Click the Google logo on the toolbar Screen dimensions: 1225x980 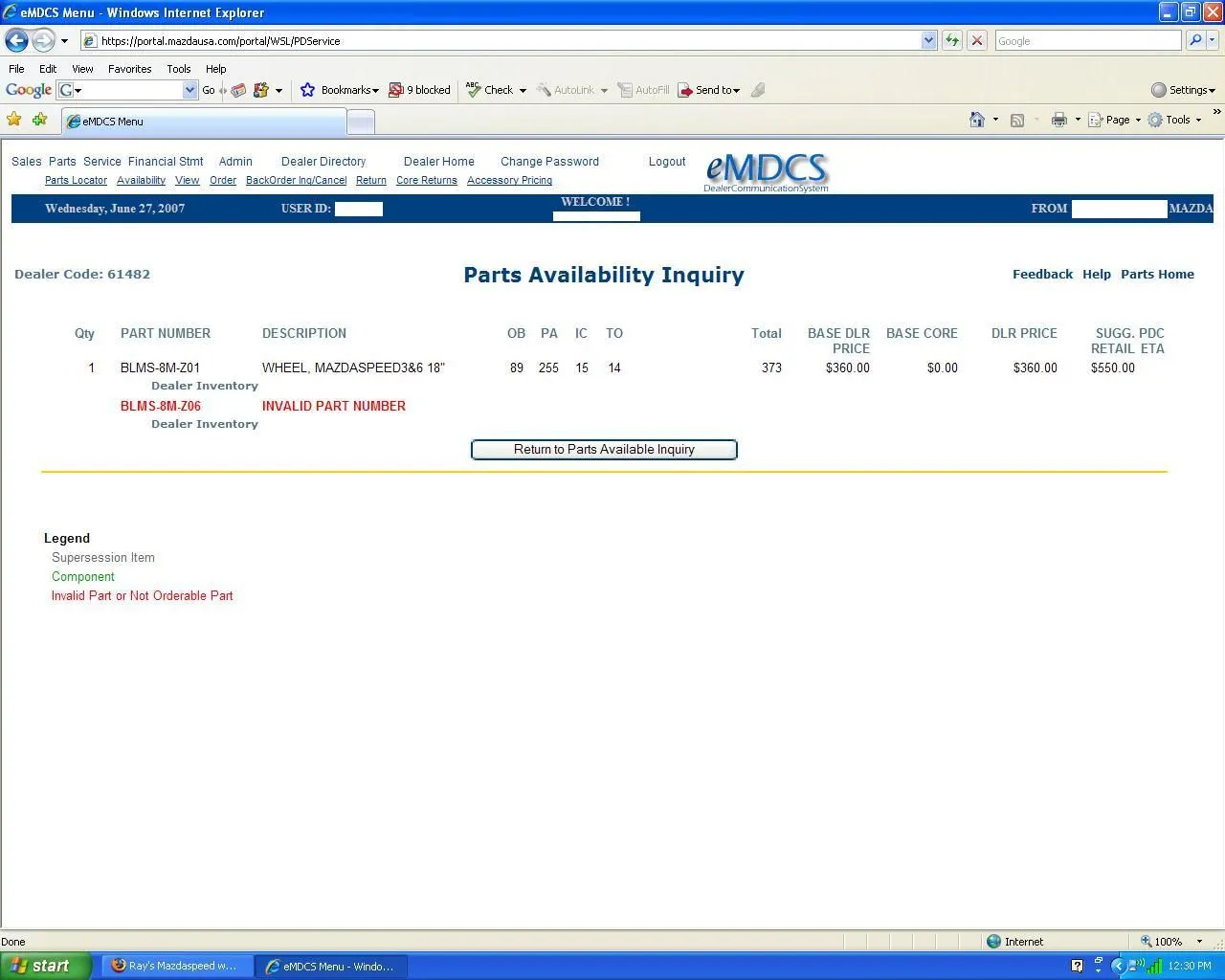pyautogui.click(x=29, y=90)
